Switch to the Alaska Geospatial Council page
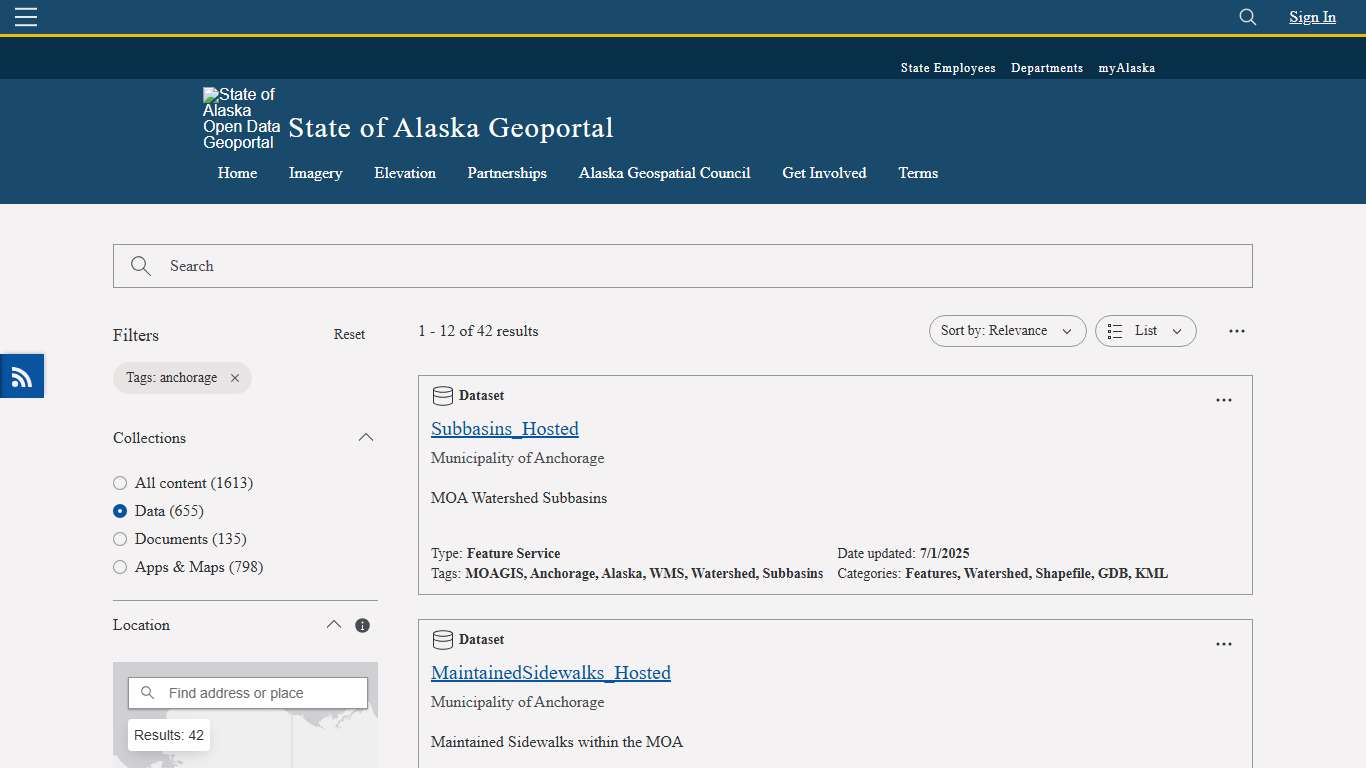 click(664, 173)
